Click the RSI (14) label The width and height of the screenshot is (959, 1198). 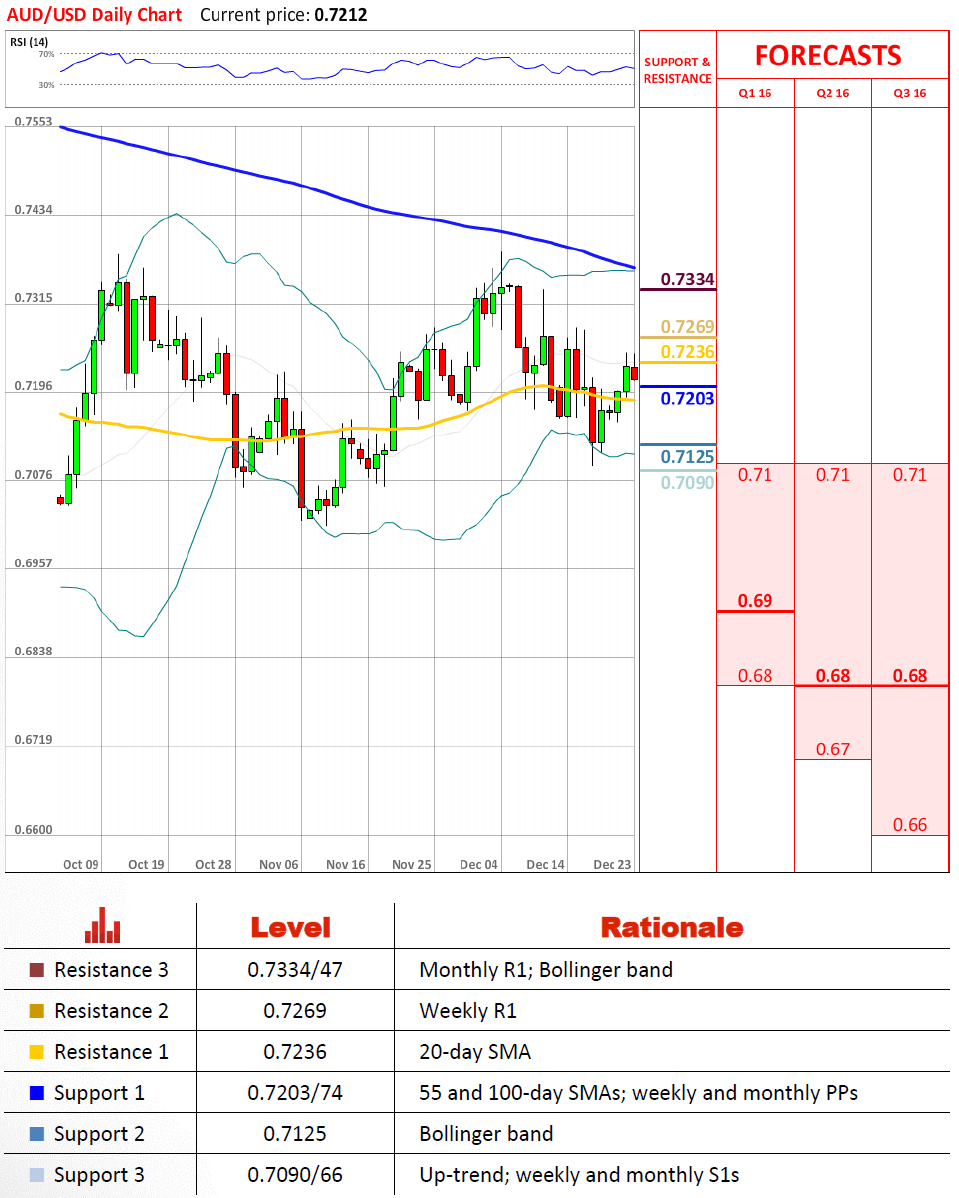click(x=29, y=42)
